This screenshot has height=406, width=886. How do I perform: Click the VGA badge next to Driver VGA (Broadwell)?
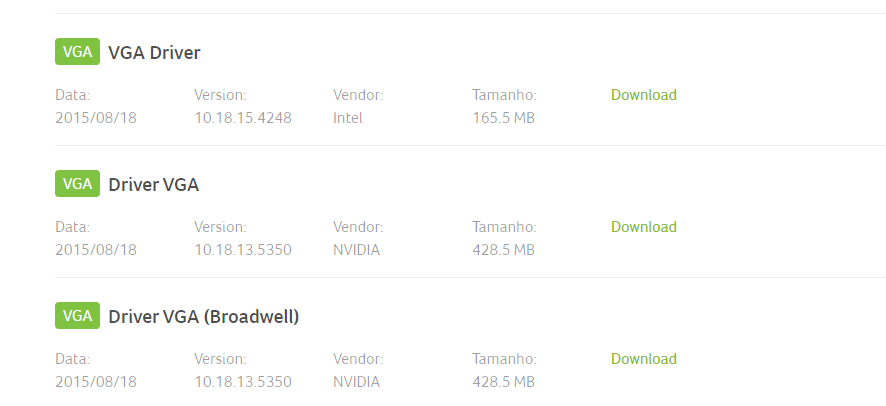pos(77,315)
